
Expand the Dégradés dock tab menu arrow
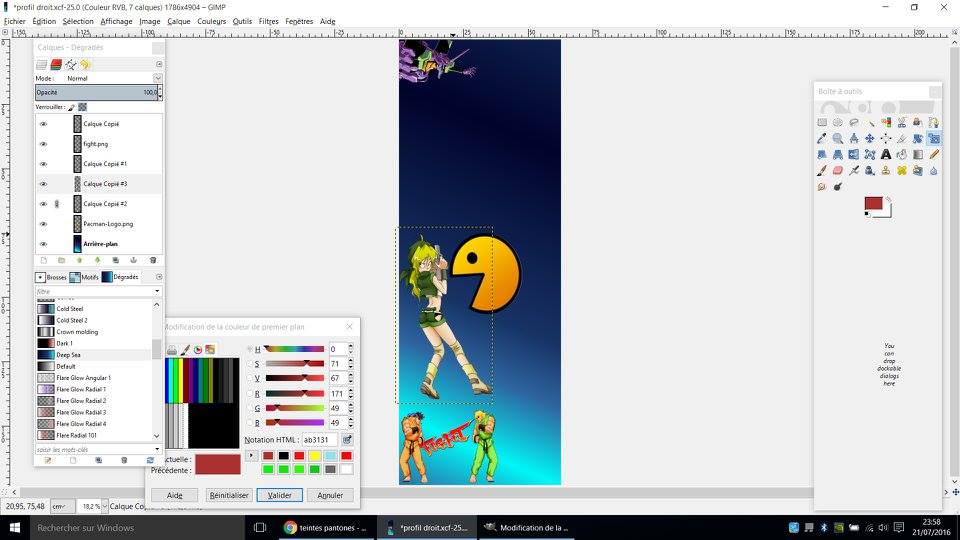[159, 277]
